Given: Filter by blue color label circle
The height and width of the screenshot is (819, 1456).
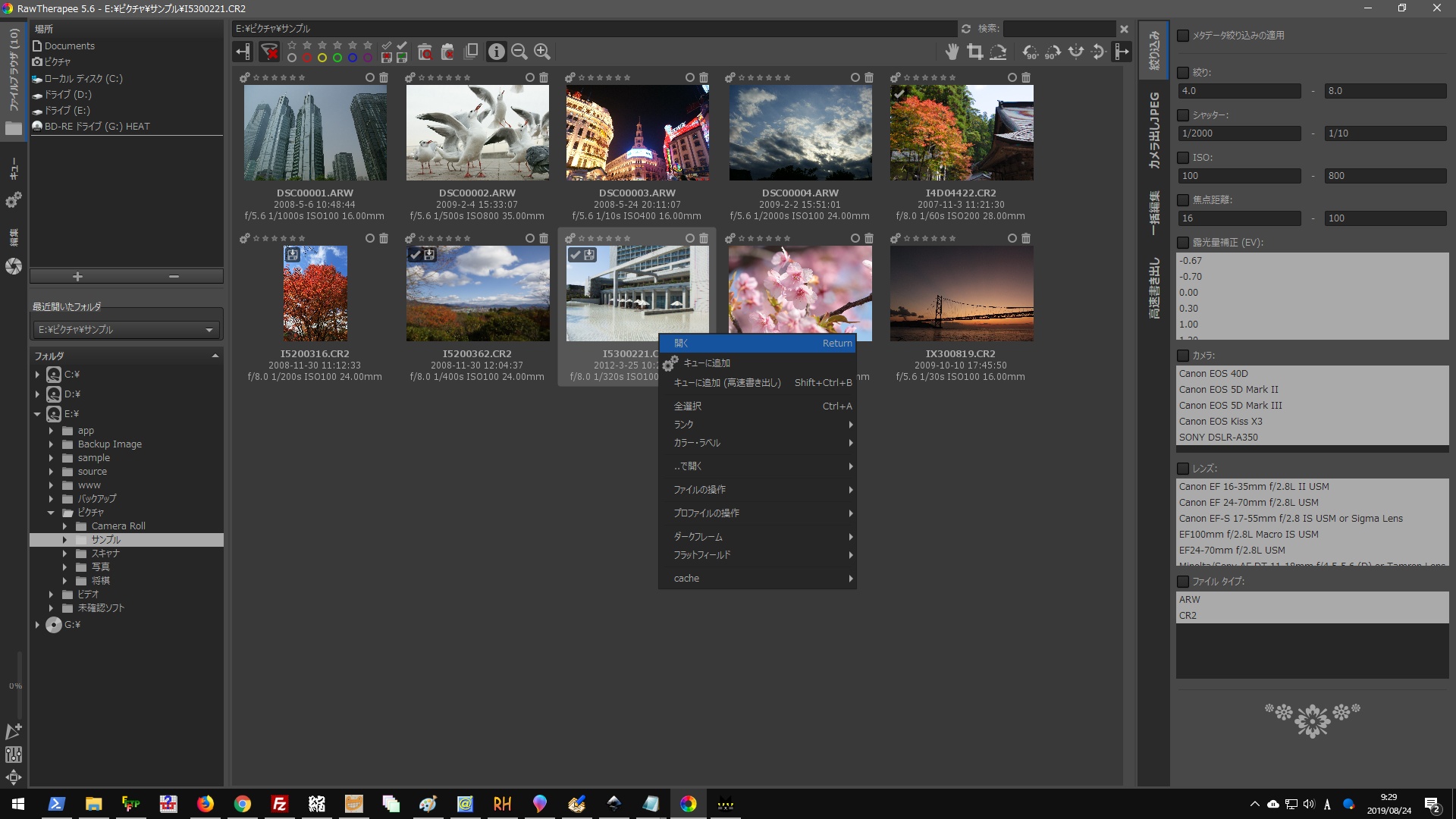Looking at the screenshot, I should (353, 58).
